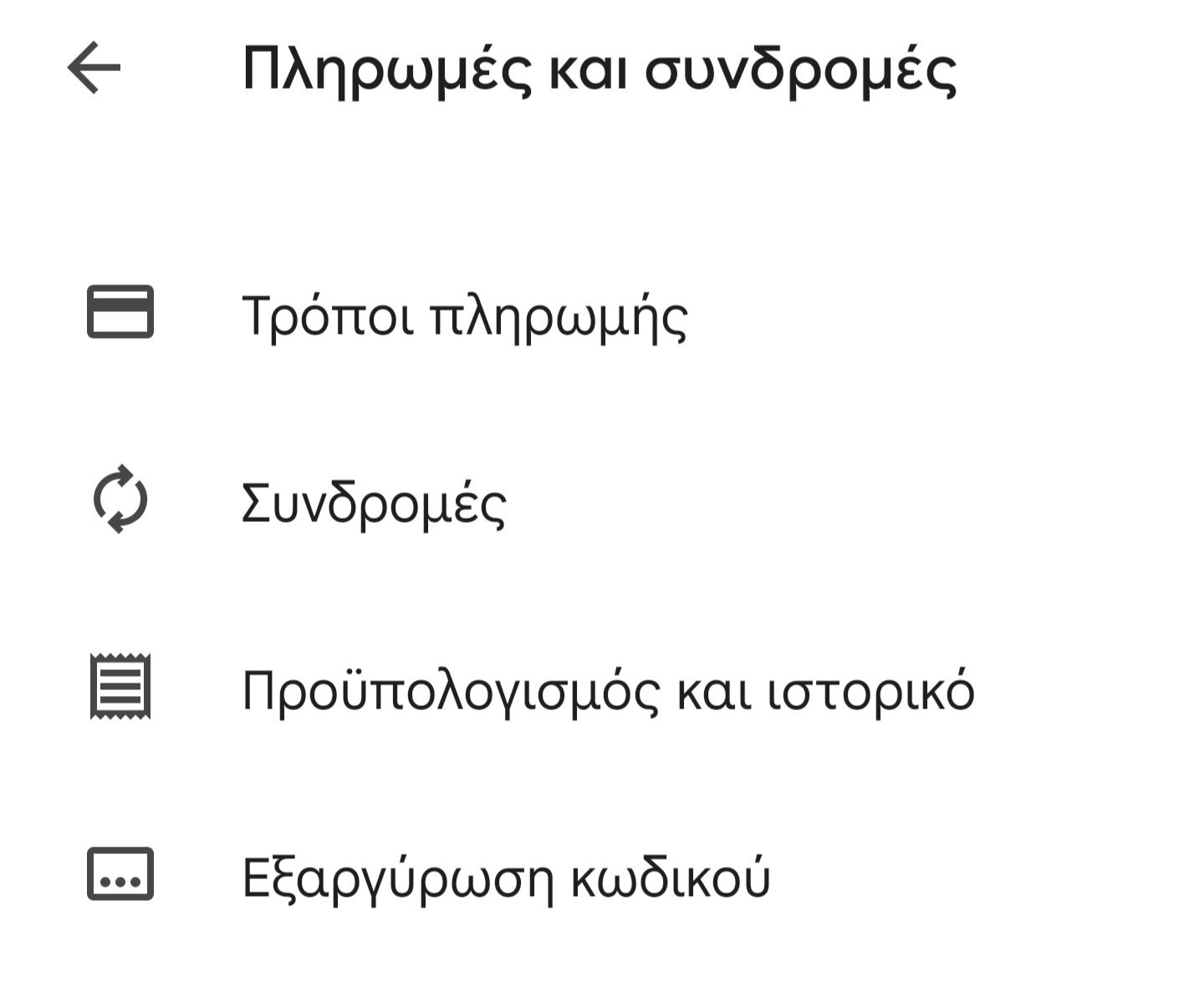This screenshot has width=1204, height=982.
Task: Manage subscriptions via Συνδρομές label
Action: [374, 504]
